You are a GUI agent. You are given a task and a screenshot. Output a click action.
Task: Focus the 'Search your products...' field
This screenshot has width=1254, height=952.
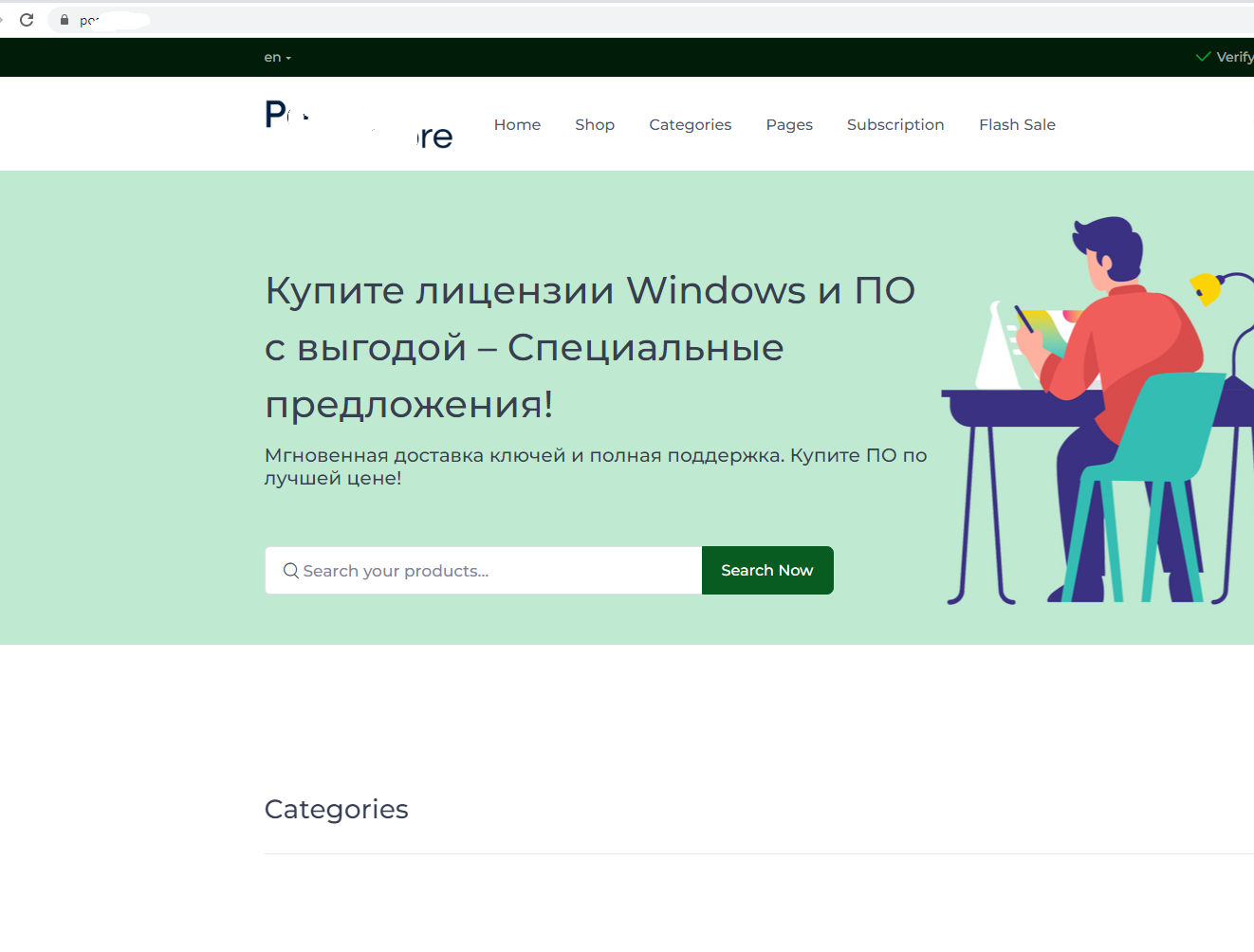[484, 571]
